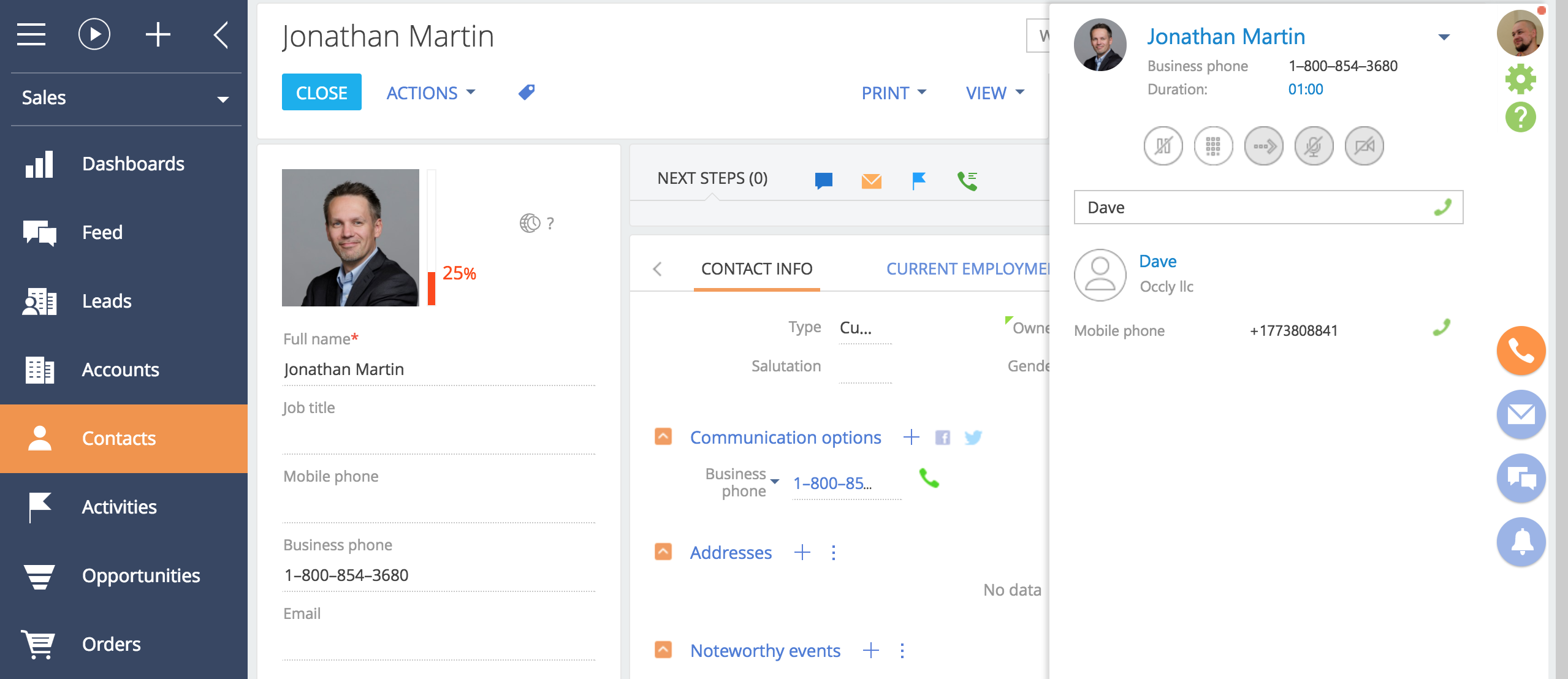Screen dimensions: 1568x679
Task: Start a call from Next Steps phone icon
Action: 968,180
